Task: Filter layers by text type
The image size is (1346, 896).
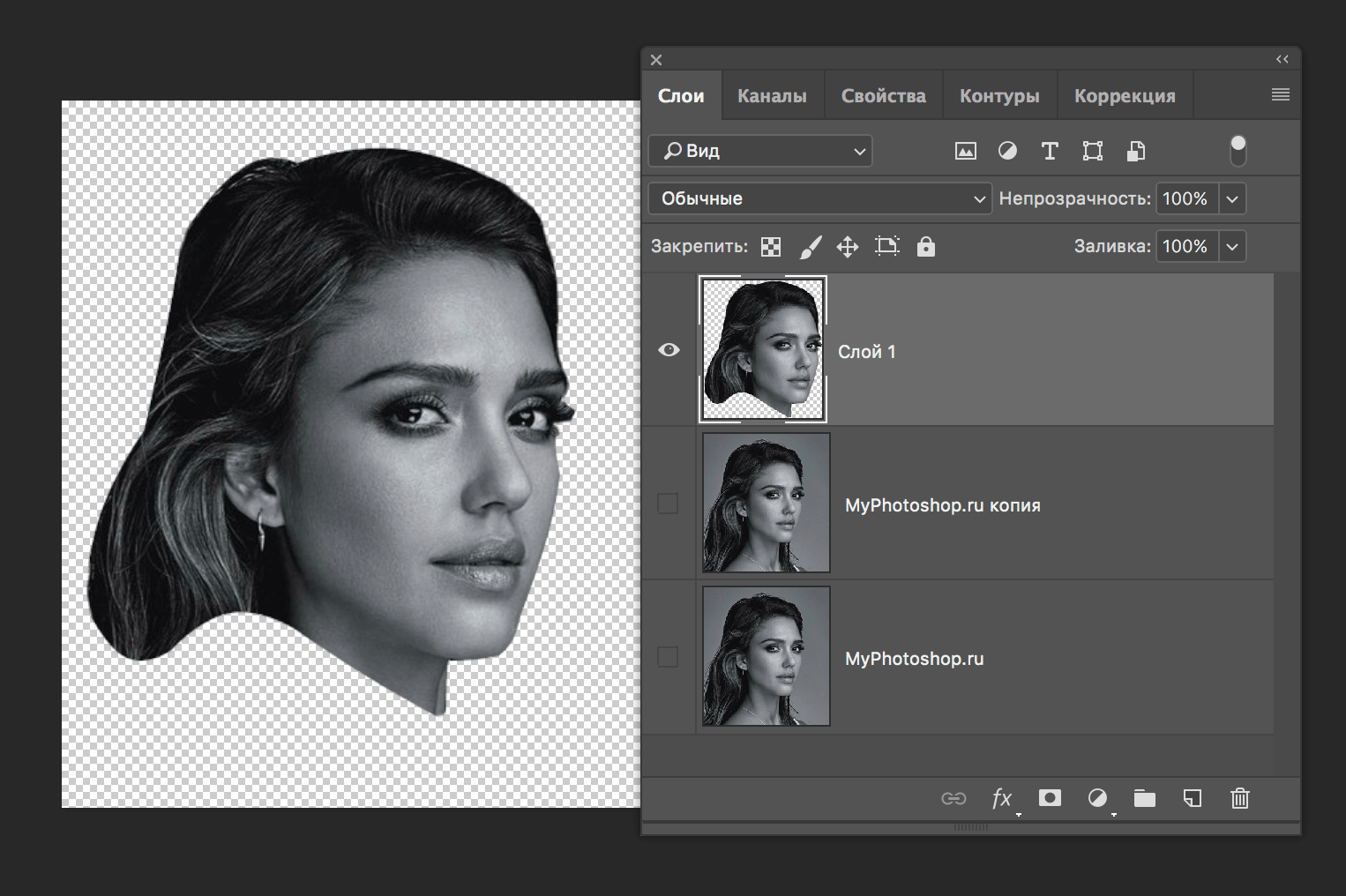Action: [x=1050, y=151]
